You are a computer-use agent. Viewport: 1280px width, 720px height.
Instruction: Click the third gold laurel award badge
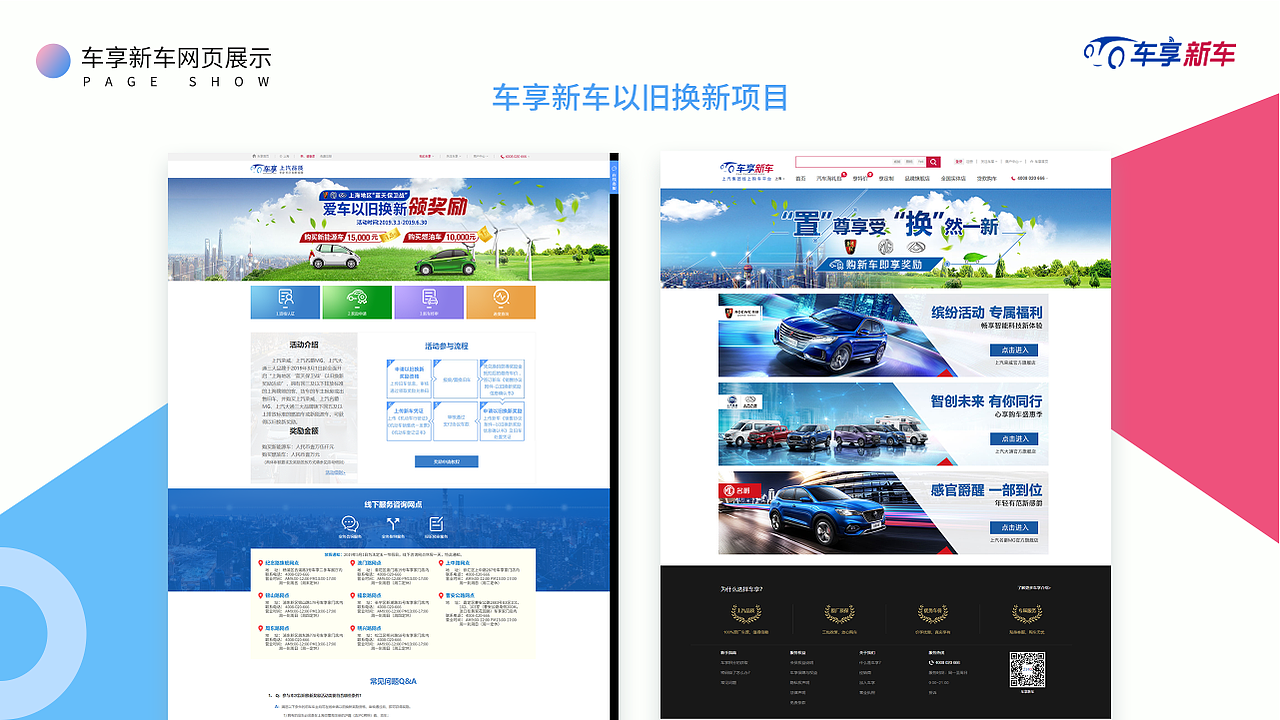[932, 614]
